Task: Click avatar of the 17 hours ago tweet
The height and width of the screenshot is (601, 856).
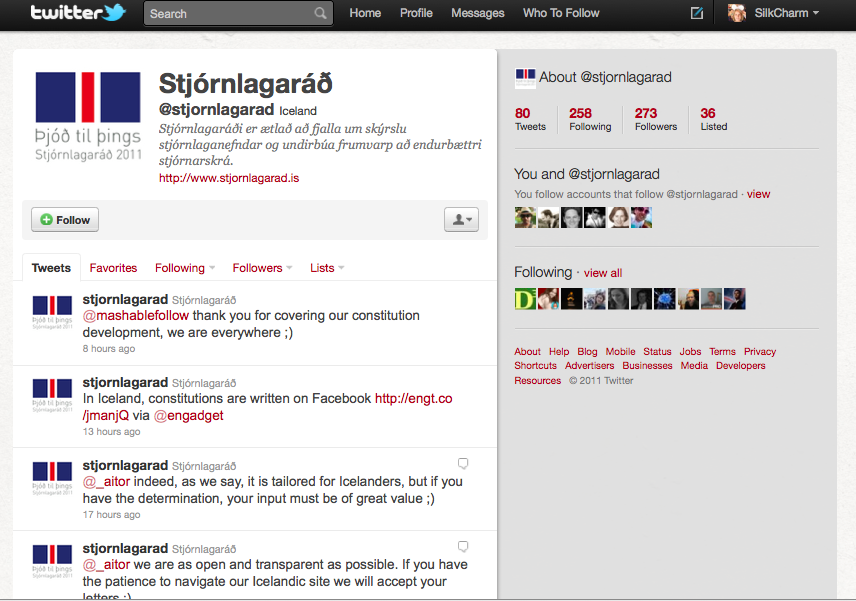Action: tap(52, 478)
